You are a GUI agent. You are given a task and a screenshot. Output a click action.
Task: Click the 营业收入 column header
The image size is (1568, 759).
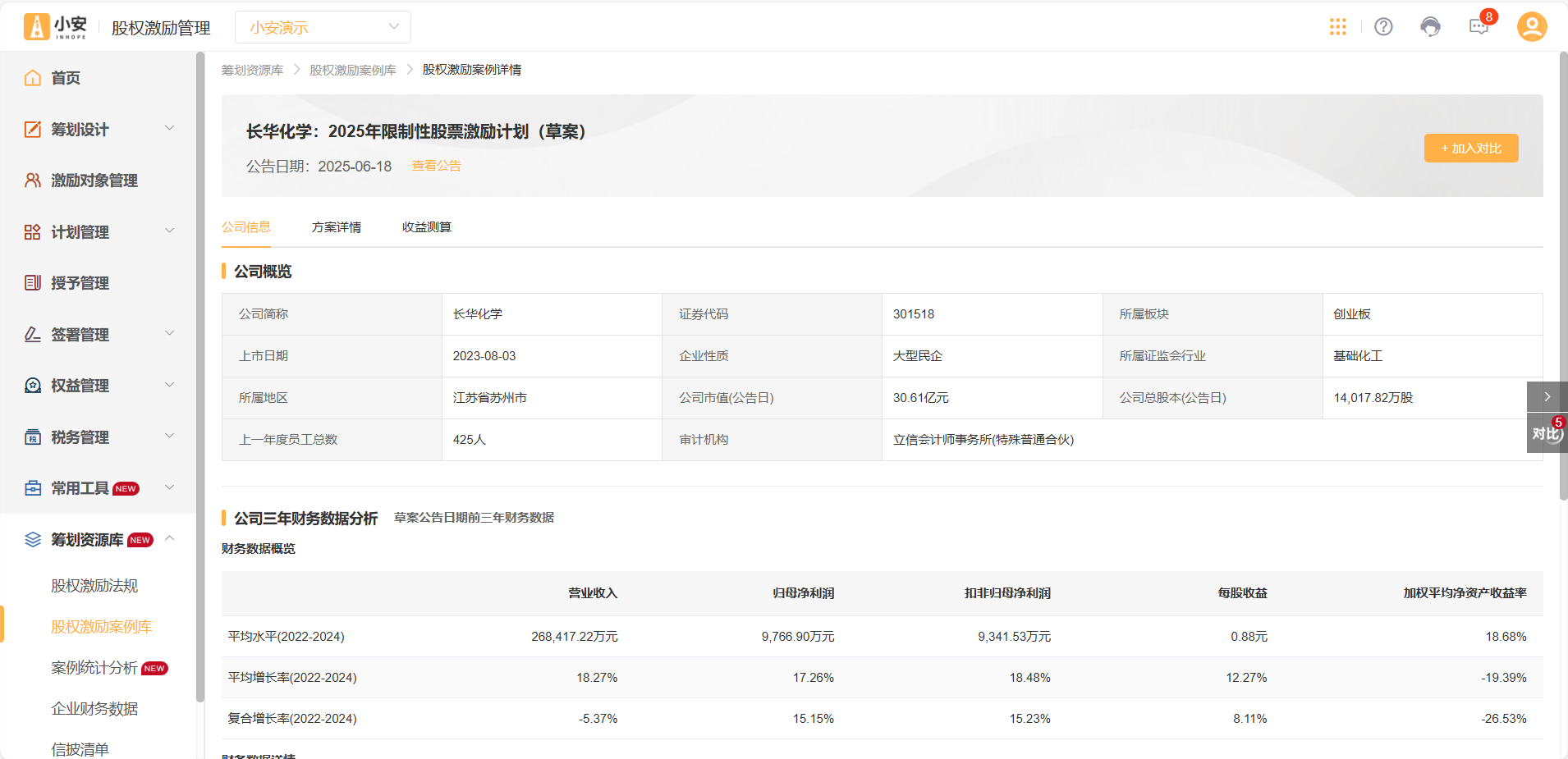pyautogui.click(x=593, y=593)
